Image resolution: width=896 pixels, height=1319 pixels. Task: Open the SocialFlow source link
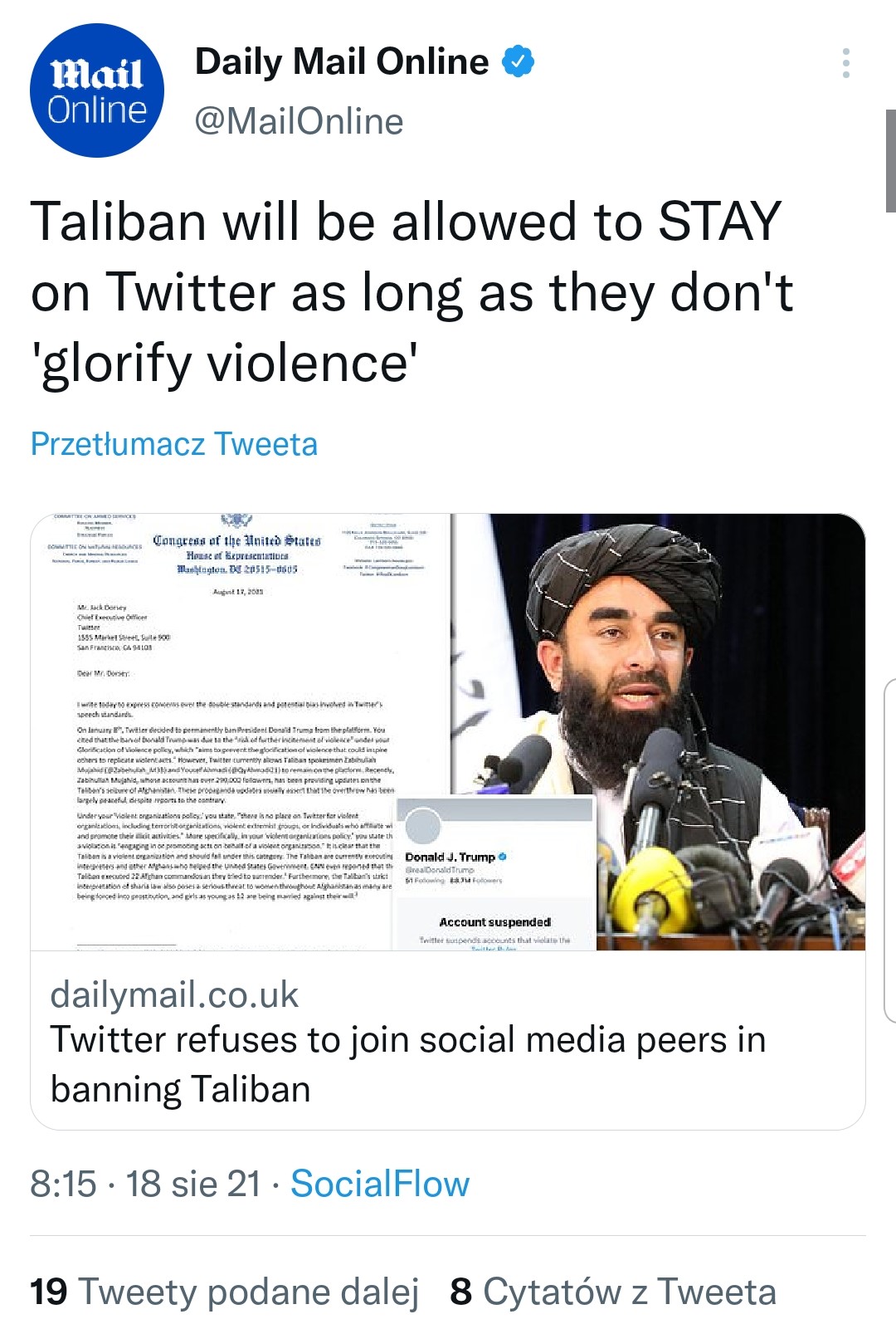(x=380, y=1184)
